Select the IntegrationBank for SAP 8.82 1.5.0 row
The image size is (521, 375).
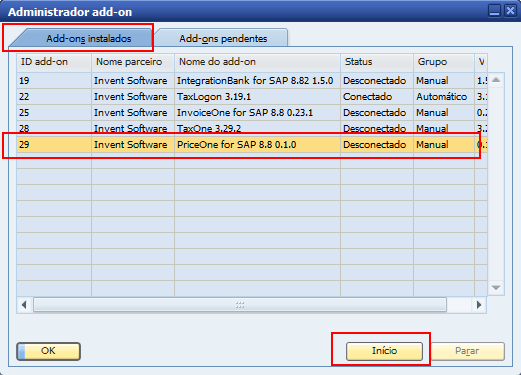[x=252, y=81]
